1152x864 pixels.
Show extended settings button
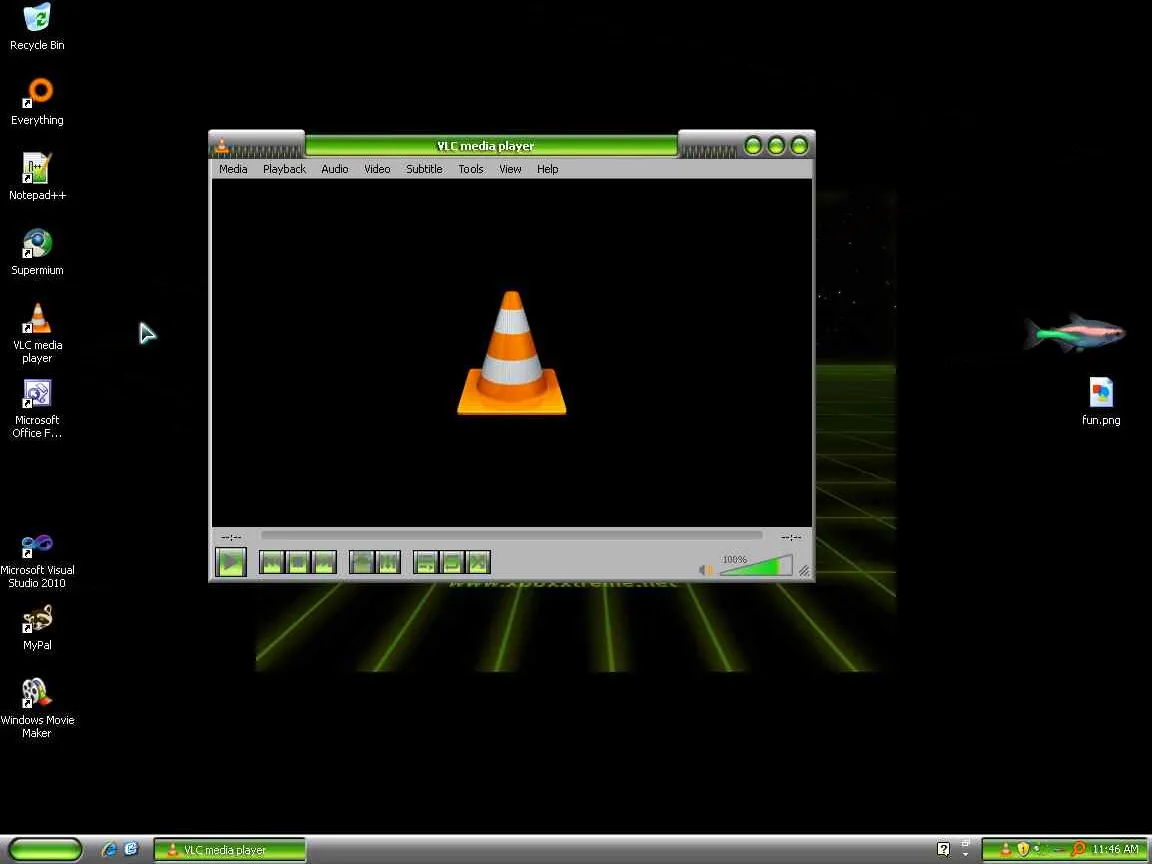click(388, 563)
